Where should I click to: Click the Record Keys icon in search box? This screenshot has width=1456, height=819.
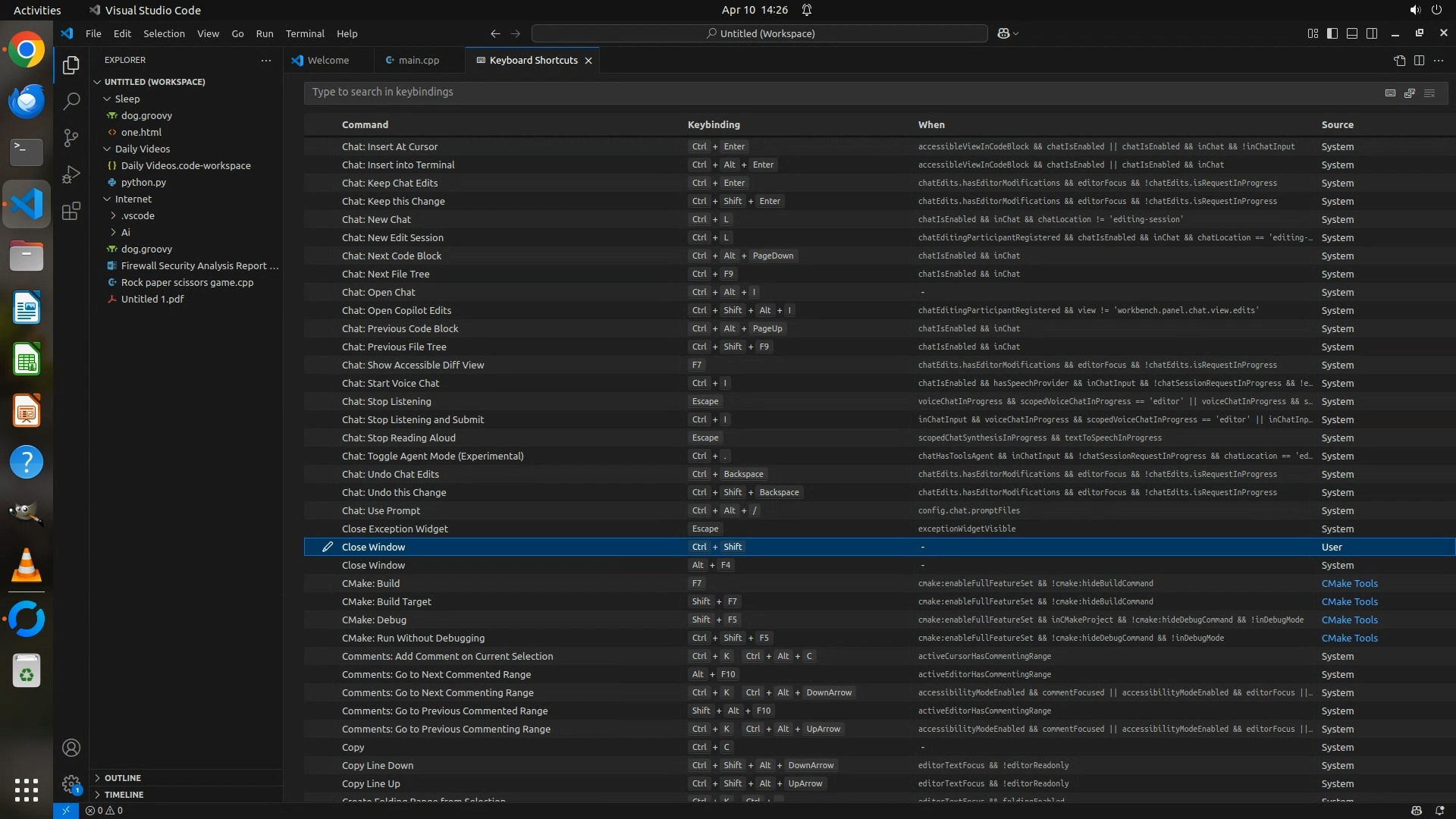tap(1390, 93)
